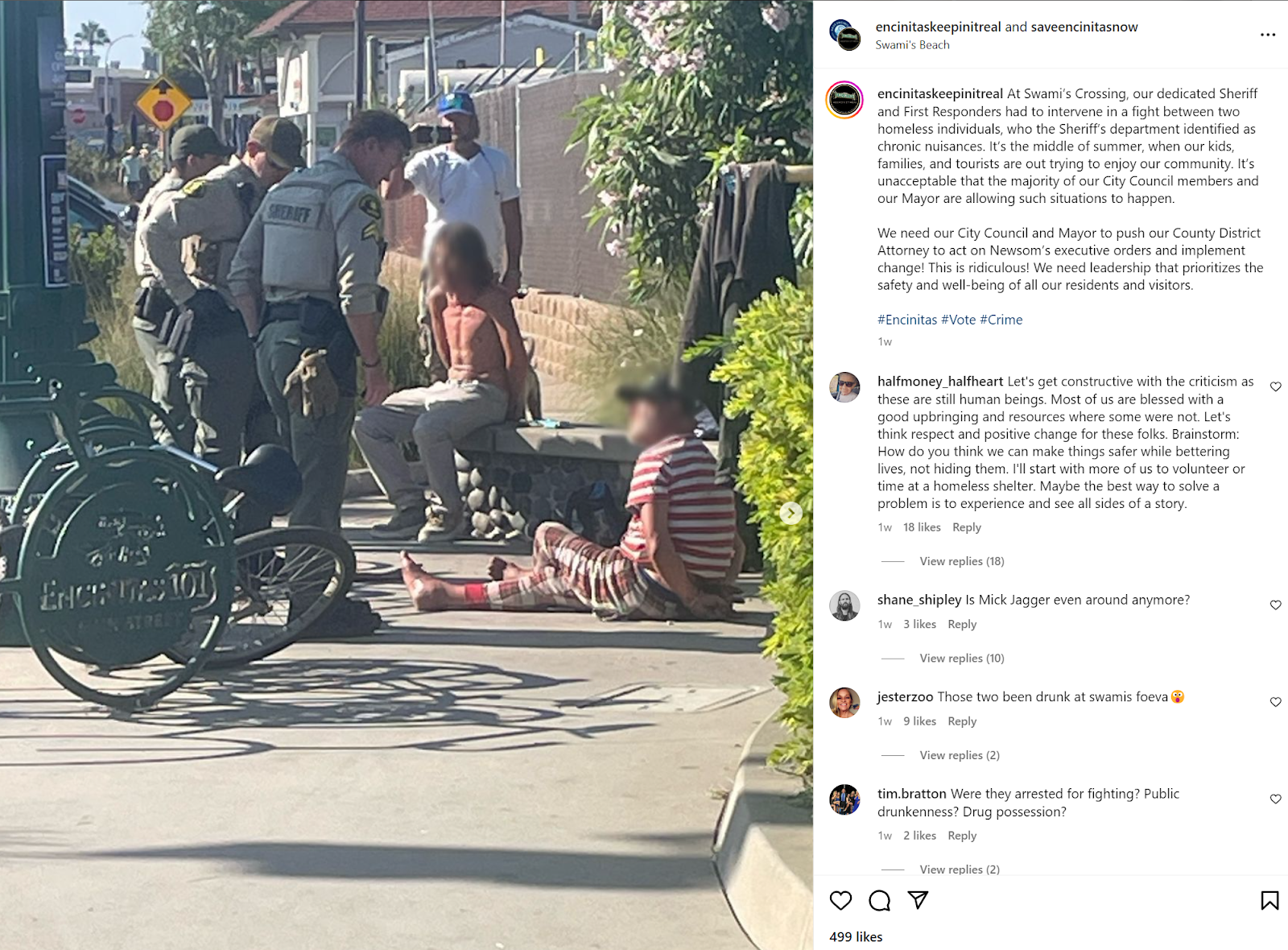Reply to tim.bratton's comment
Screen dimensions: 1288x950
click(x=962, y=836)
